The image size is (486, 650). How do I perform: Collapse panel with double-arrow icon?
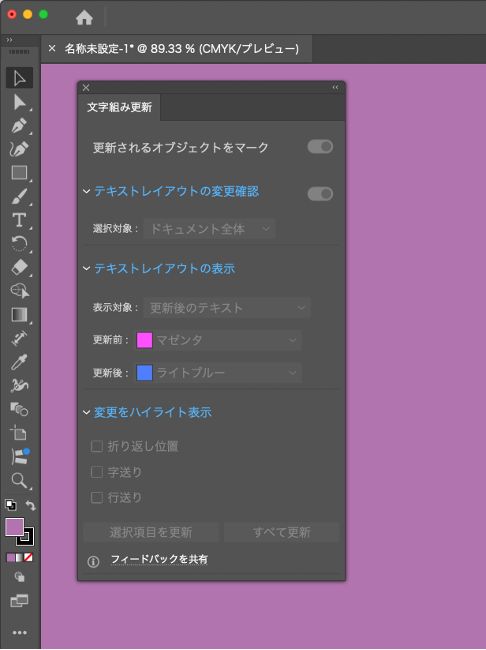click(335, 87)
